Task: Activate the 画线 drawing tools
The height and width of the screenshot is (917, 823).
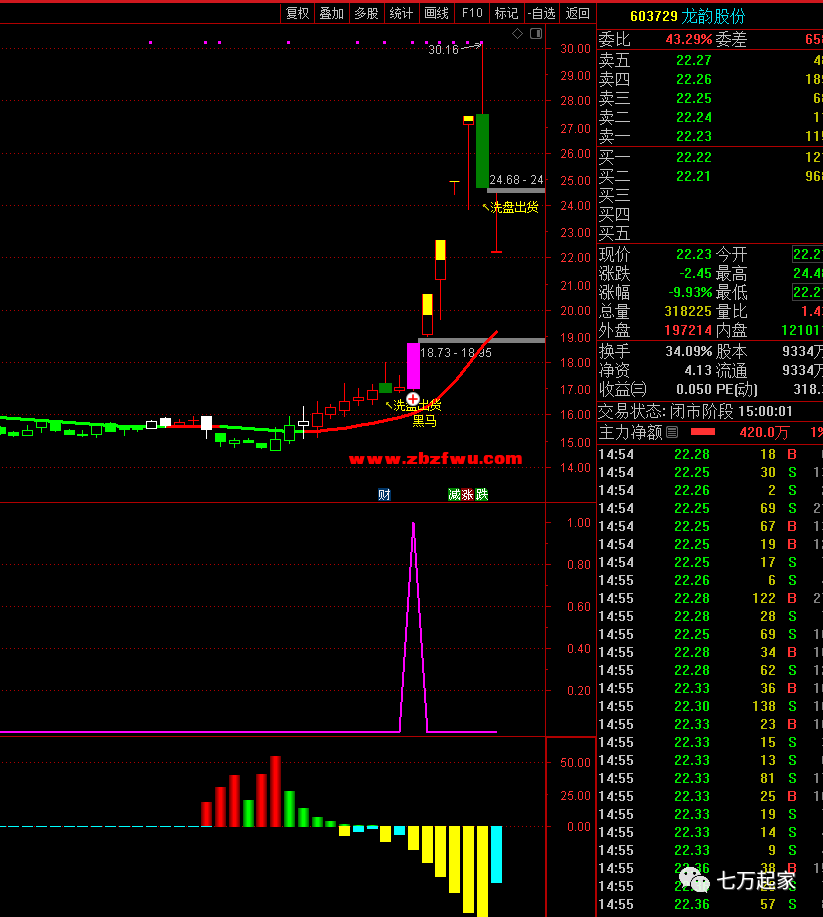Action: point(436,13)
